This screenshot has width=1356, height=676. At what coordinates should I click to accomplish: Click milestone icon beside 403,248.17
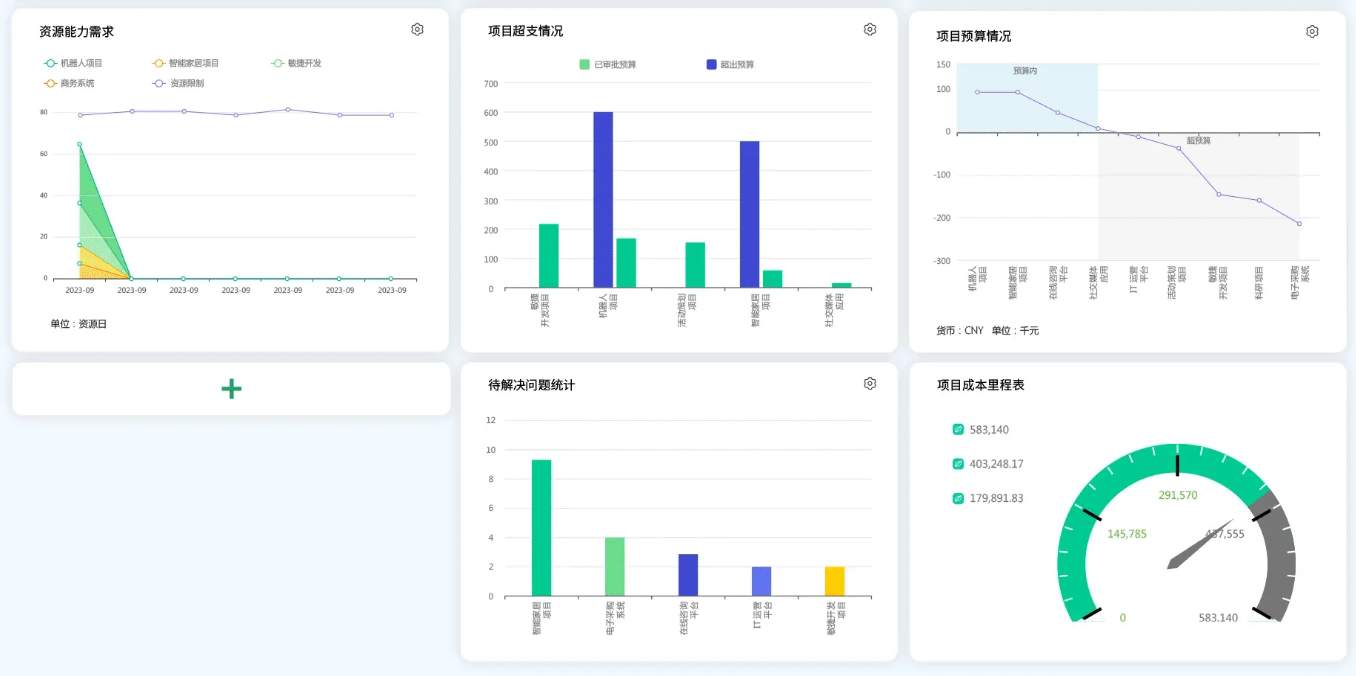pos(957,463)
